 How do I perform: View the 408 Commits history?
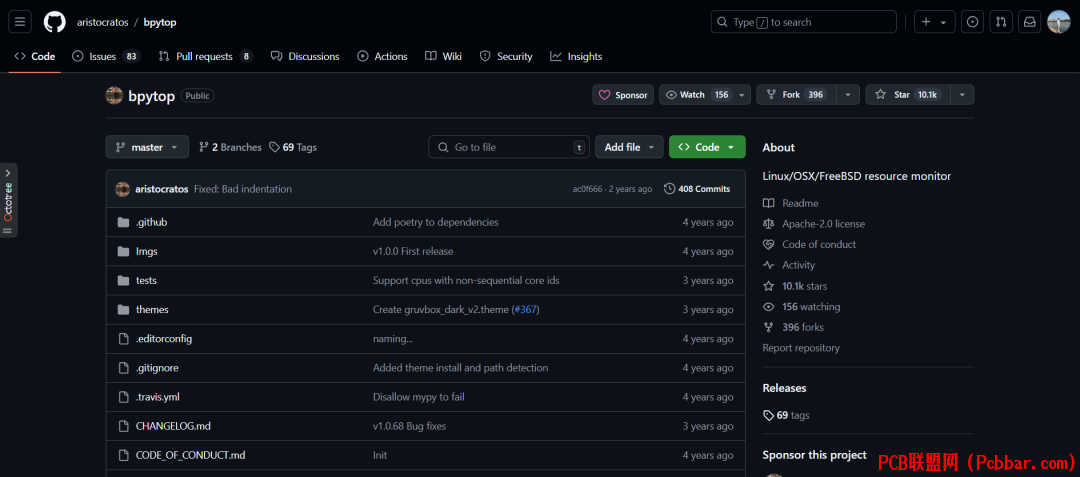point(697,189)
